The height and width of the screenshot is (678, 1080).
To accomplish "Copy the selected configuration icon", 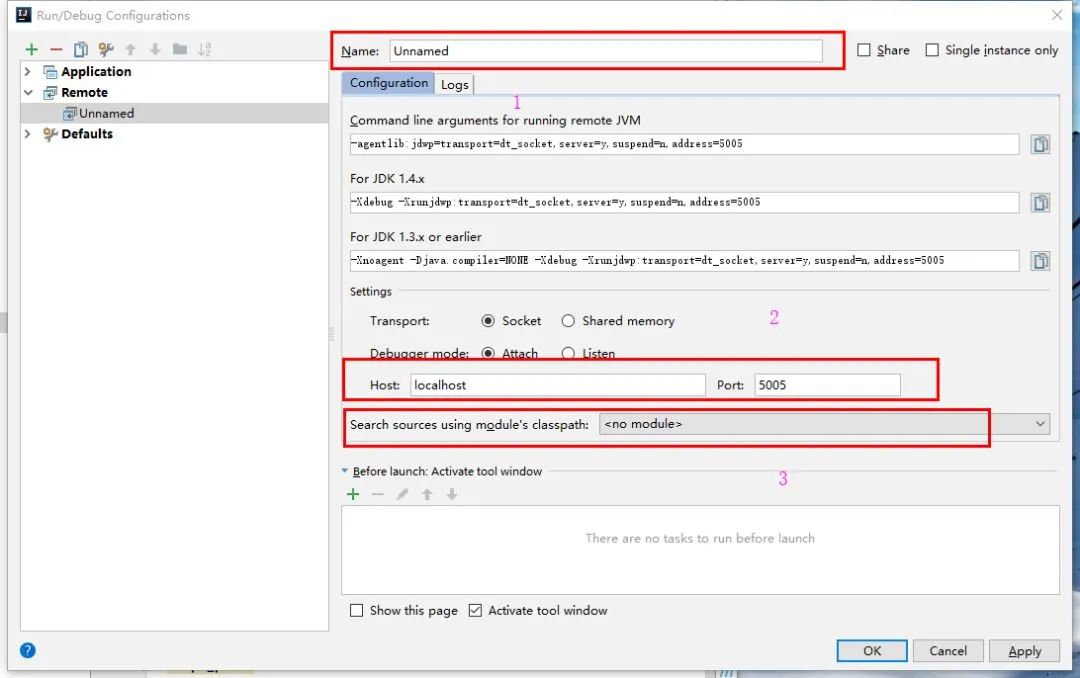I will [x=81, y=50].
